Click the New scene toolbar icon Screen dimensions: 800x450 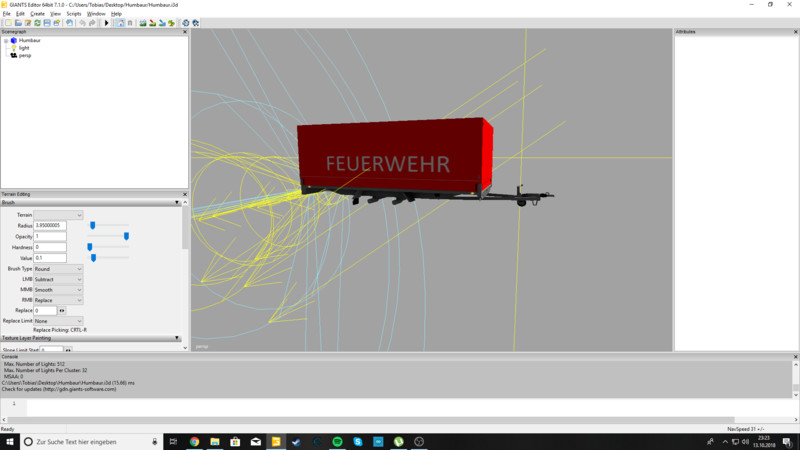tap(7, 22)
